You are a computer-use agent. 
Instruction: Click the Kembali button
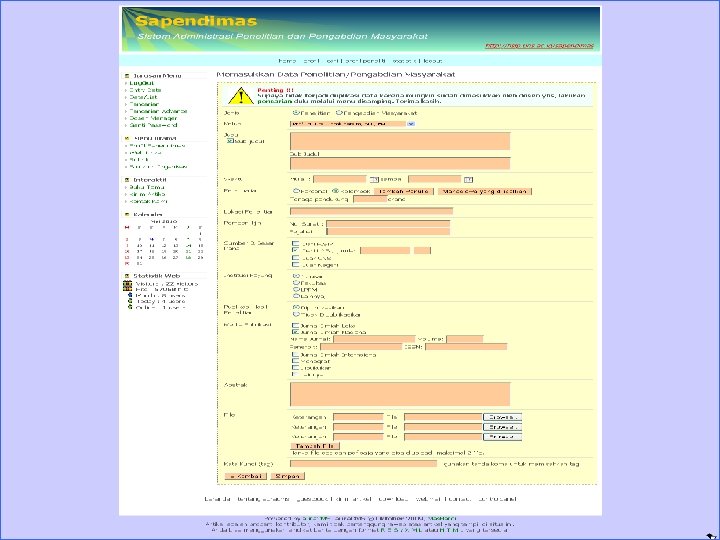[245, 476]
